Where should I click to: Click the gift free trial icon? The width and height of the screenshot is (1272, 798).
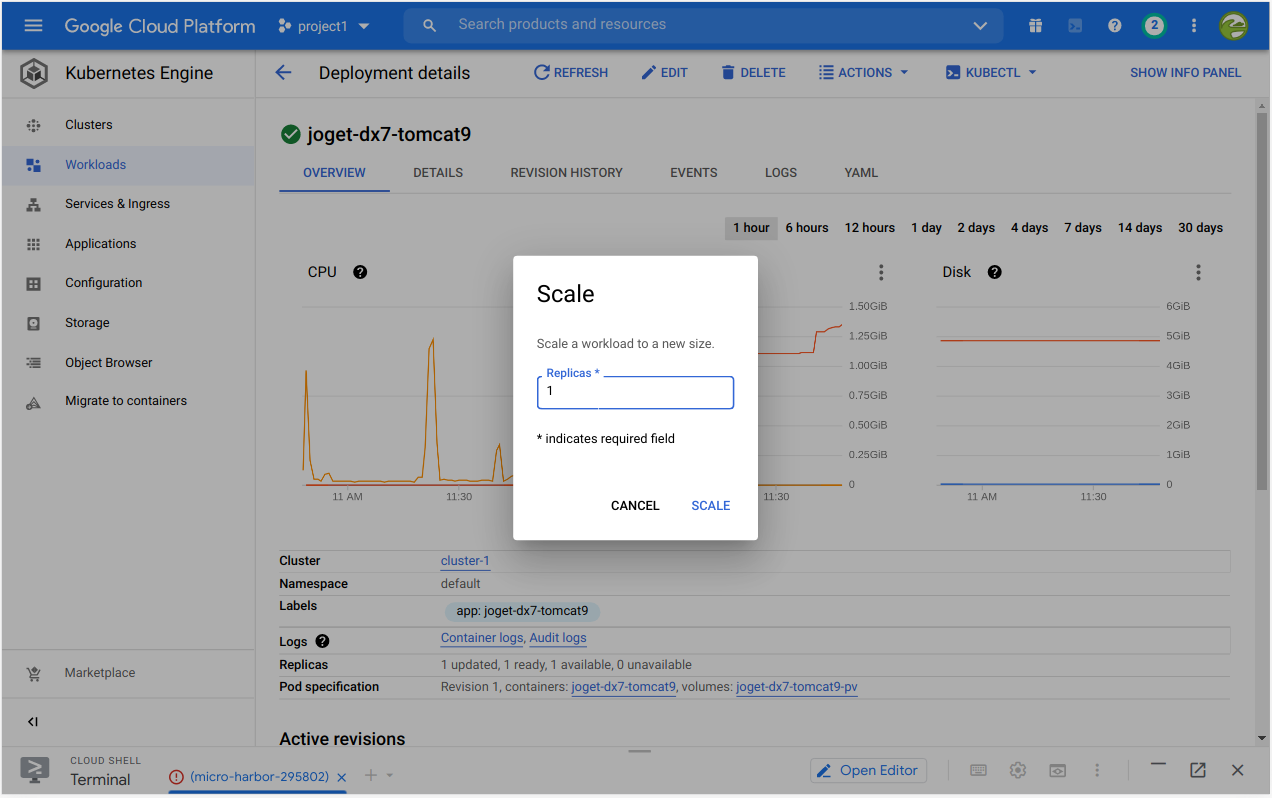tap(1035, 26)
